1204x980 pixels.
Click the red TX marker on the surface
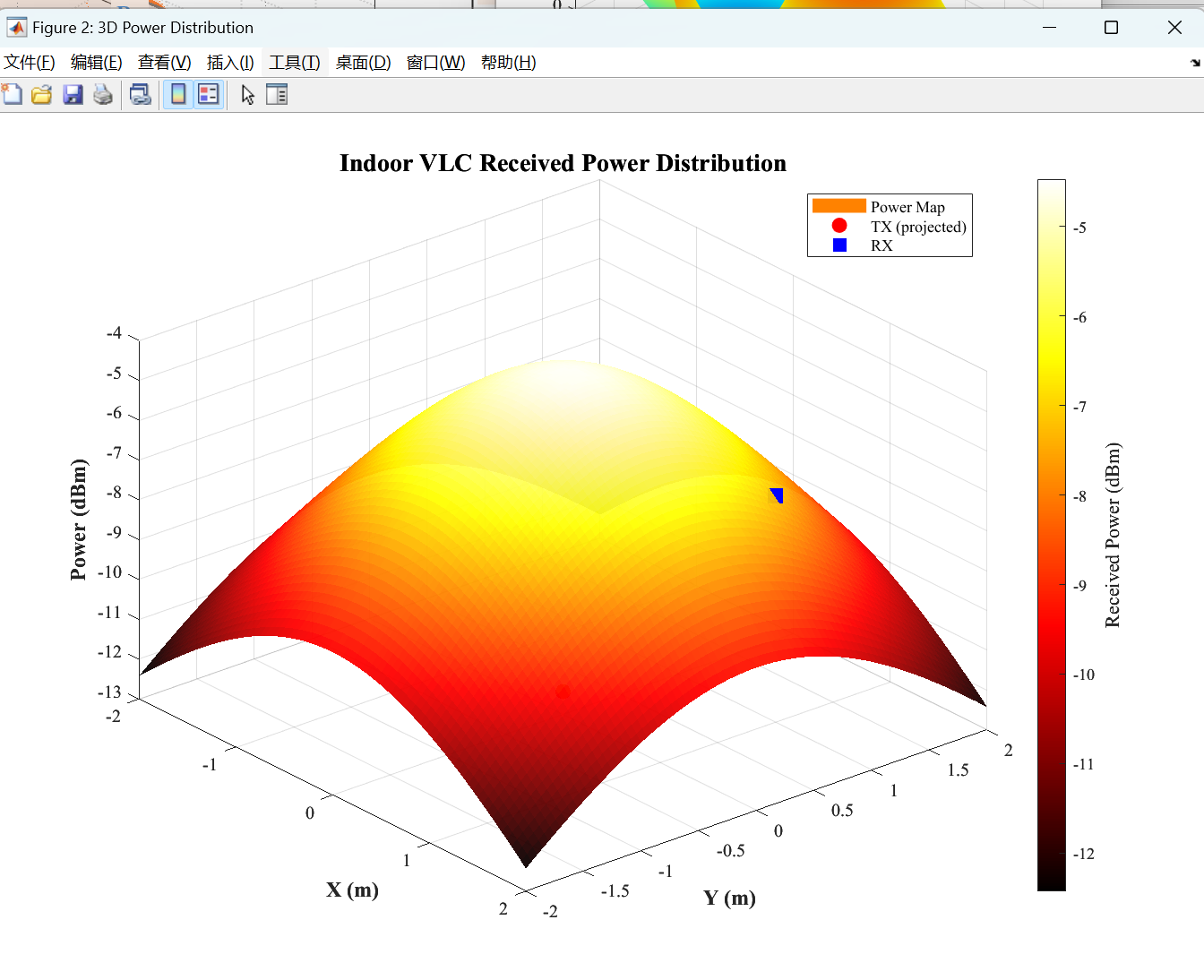pyautogui.click(x=563, y=692)
